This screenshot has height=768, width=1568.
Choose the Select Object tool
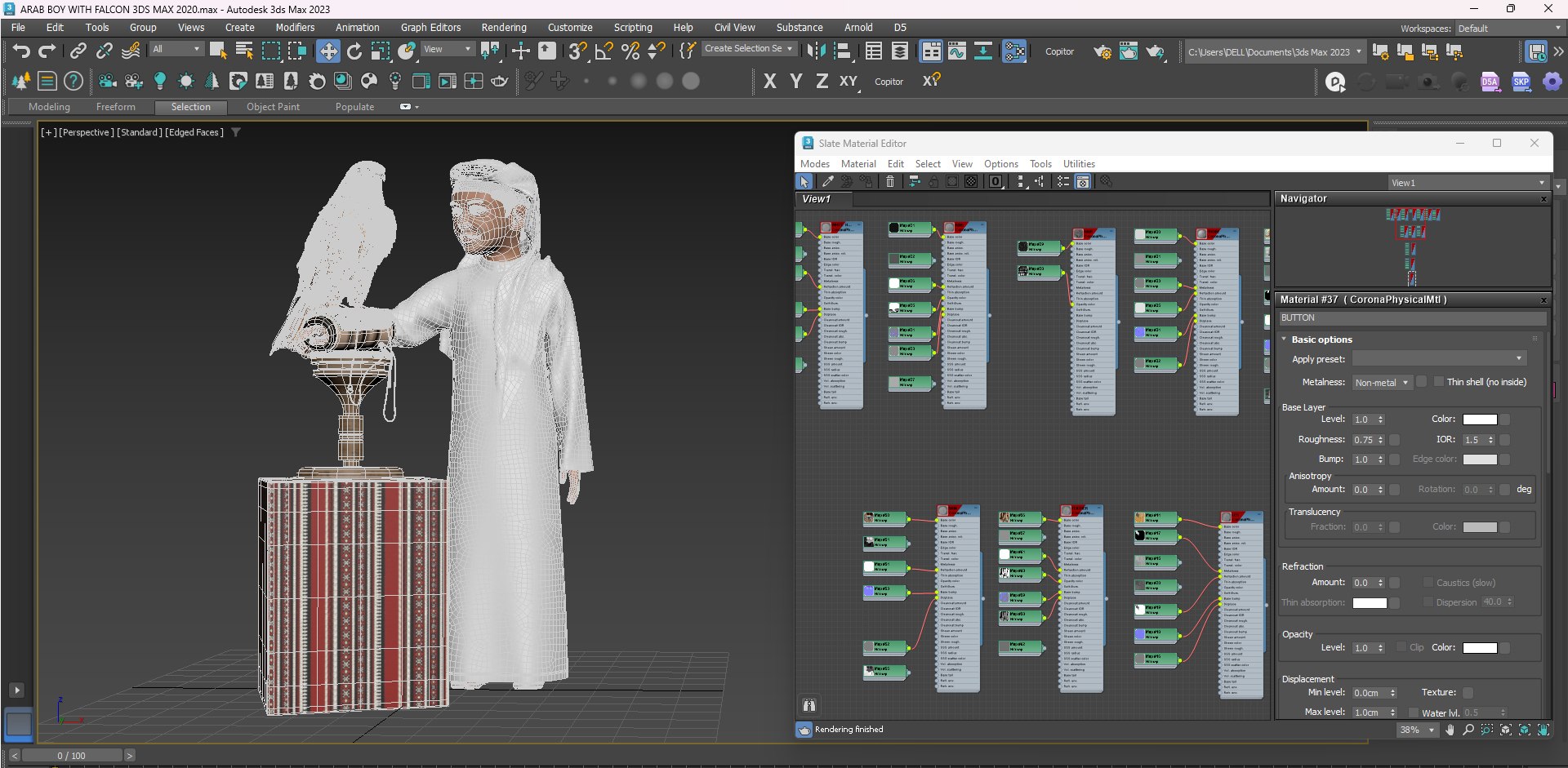coord(218,51)
